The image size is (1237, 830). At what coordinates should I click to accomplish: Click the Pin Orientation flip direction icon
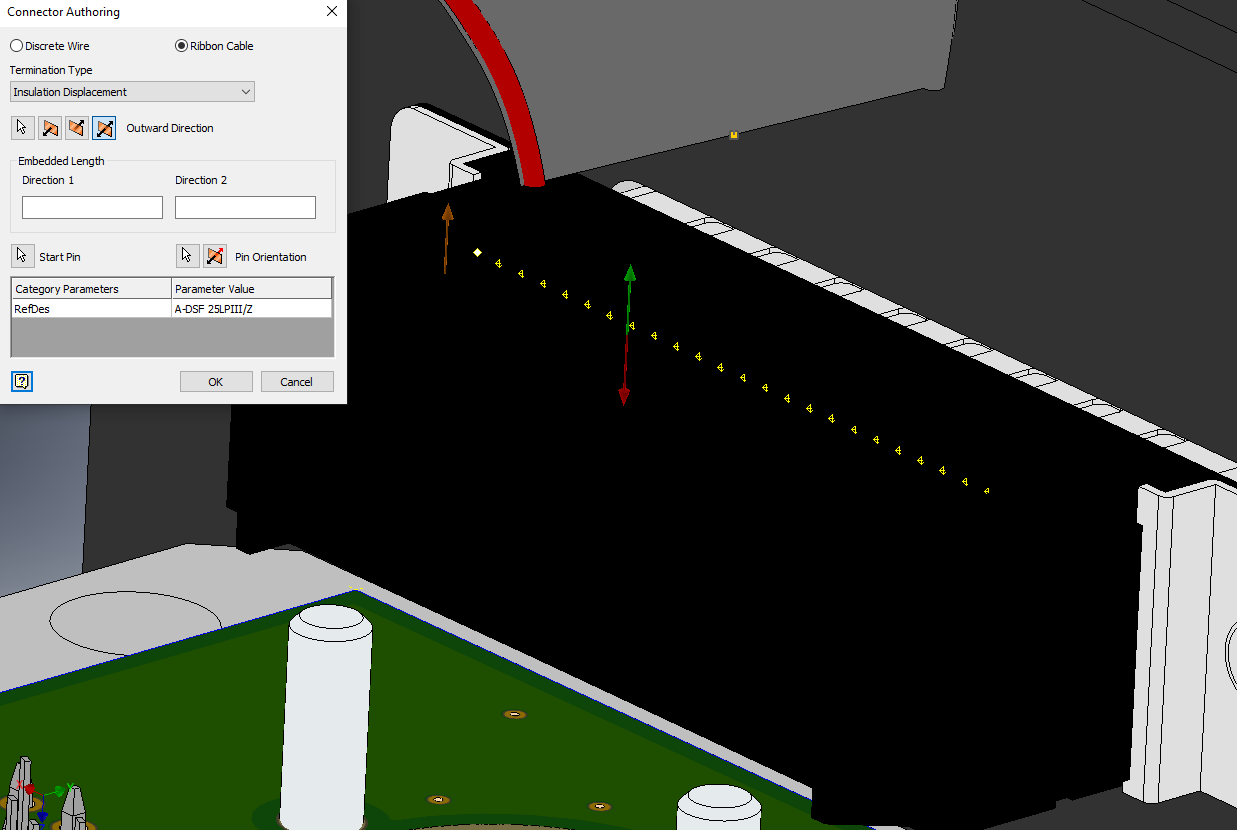215,255
